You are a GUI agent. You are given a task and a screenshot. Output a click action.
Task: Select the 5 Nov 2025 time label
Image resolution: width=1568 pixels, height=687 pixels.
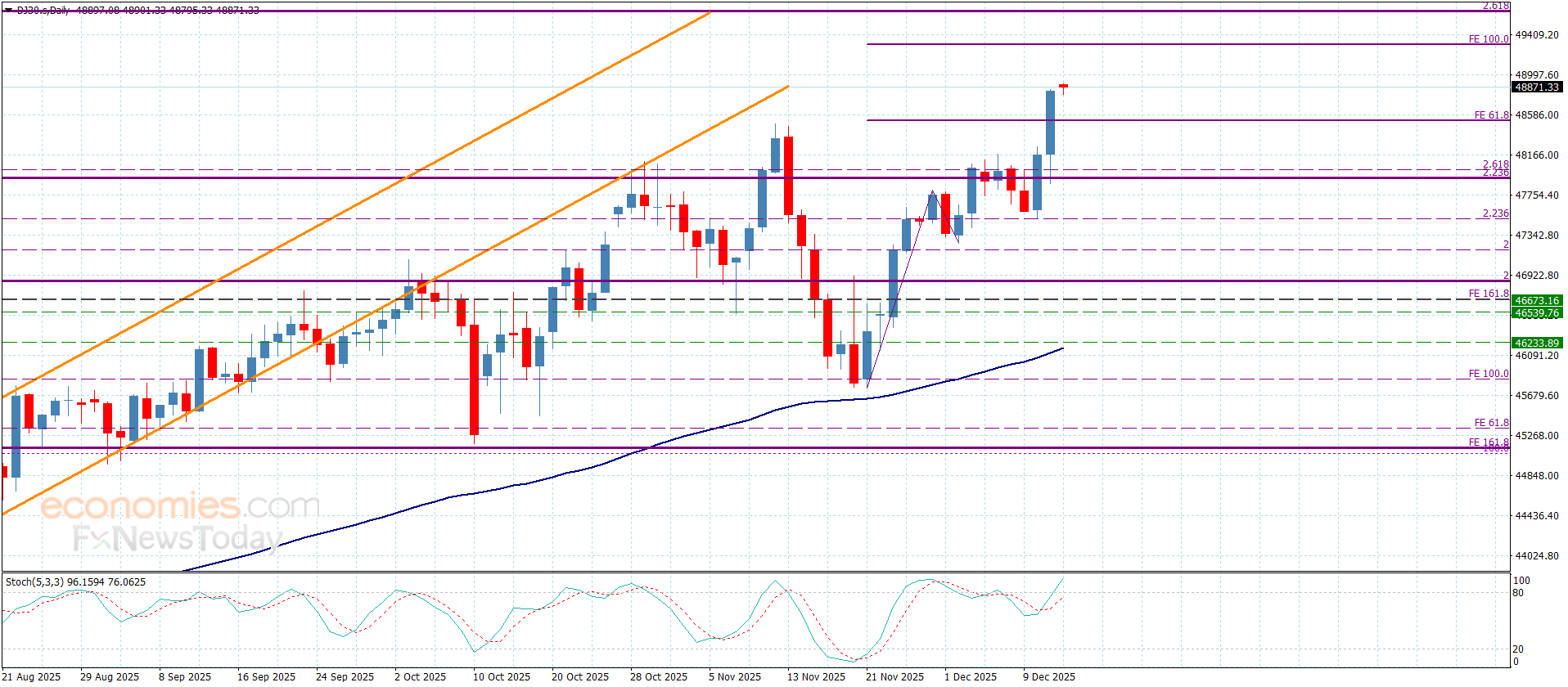[x=735, y=676]
